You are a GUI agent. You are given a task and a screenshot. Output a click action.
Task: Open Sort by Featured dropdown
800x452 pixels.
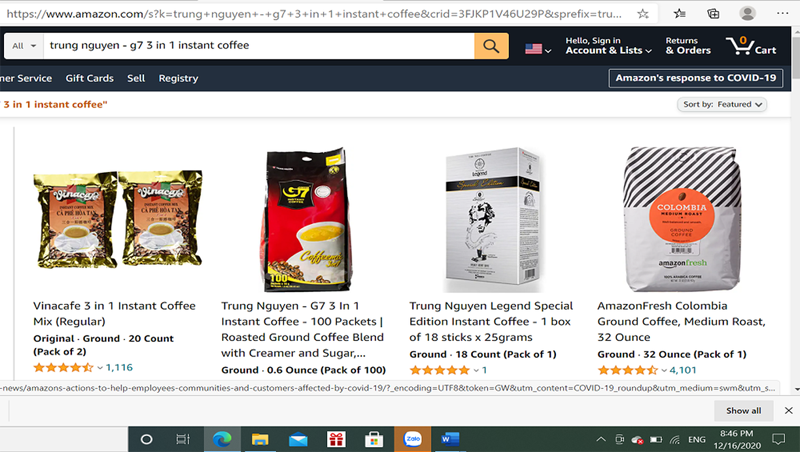721,105
